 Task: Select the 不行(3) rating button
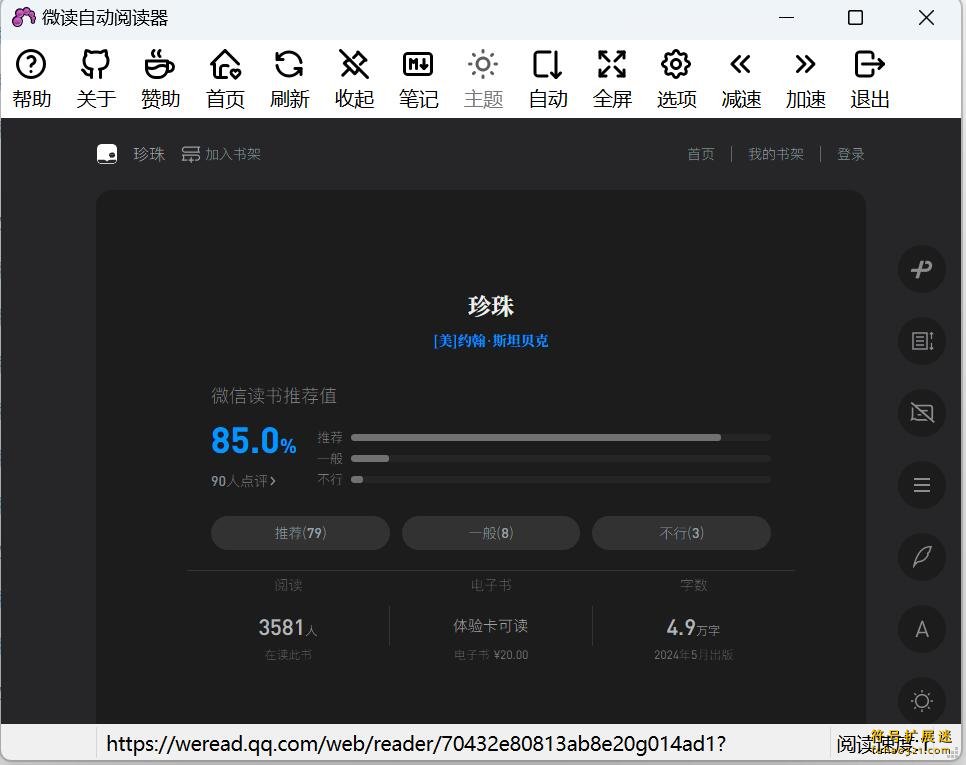click(x=681, y=533)
